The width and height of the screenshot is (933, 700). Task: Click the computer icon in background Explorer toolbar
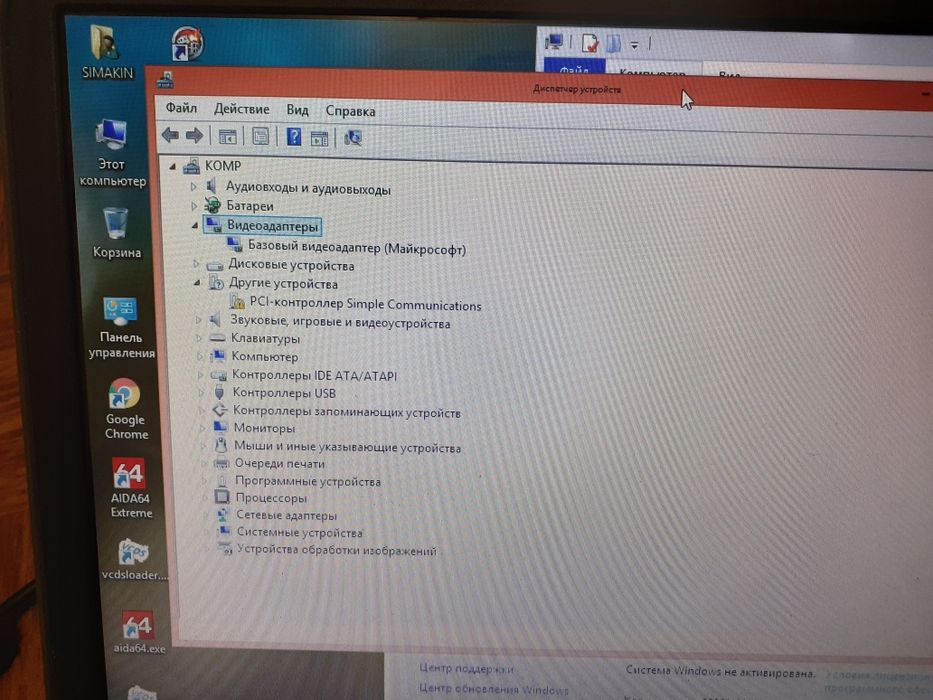click(x=554, y=41)
